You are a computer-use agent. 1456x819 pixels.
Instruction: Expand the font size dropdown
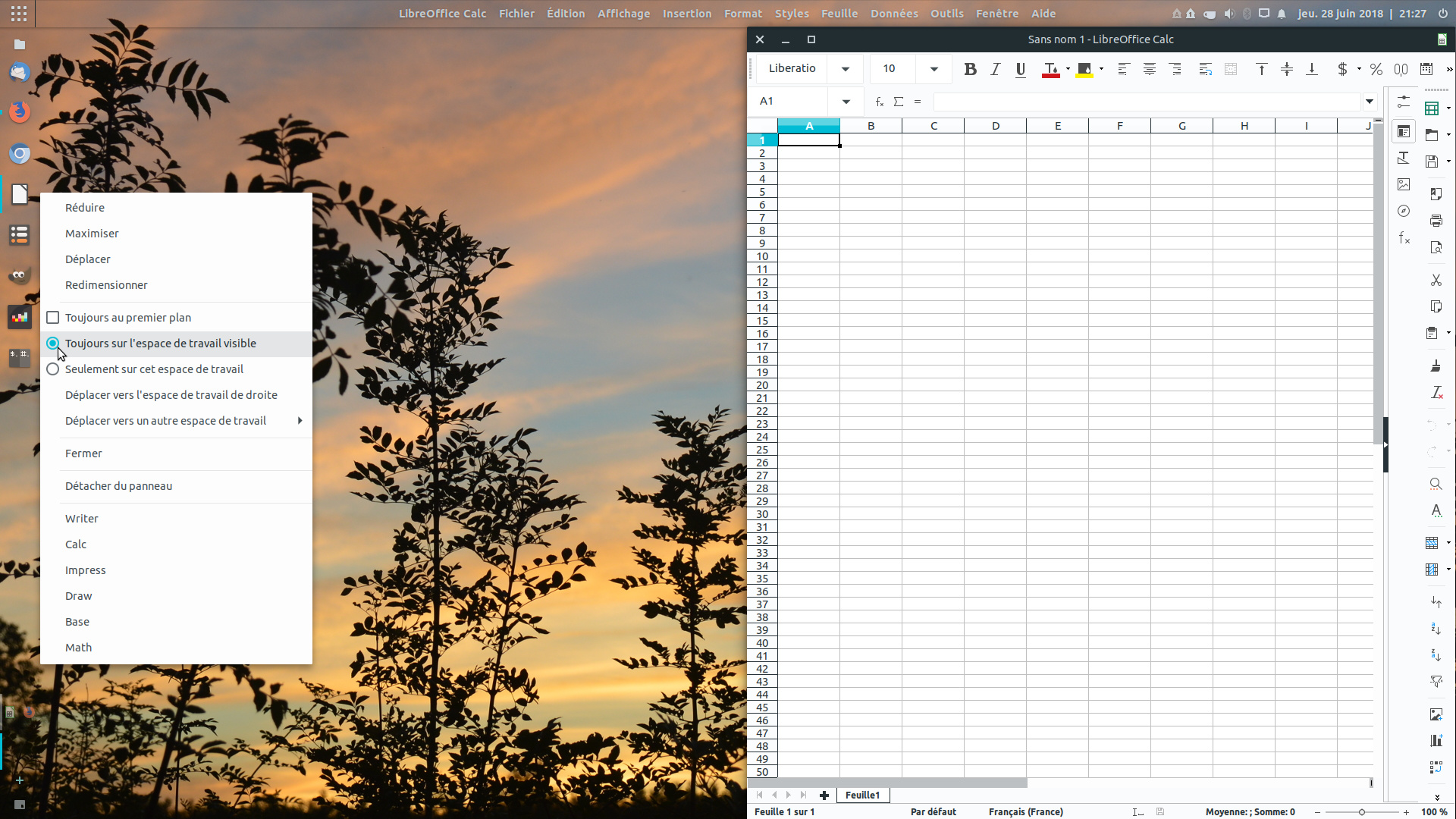934,69
